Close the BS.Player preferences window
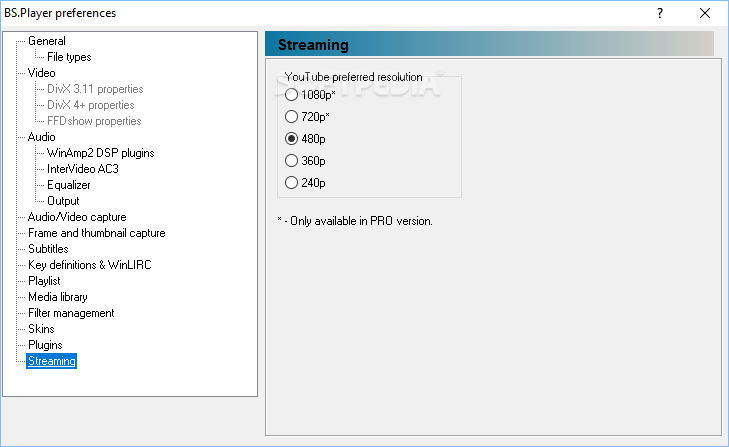729x447 pixels. (705, 13)
